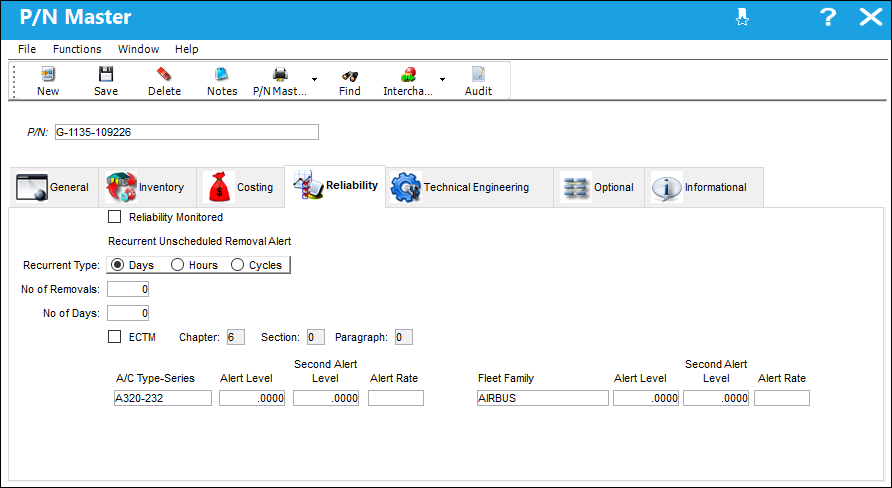This screenshot has width=892, height=488.
Task: Open the Window menu
Action: point(138,49)
